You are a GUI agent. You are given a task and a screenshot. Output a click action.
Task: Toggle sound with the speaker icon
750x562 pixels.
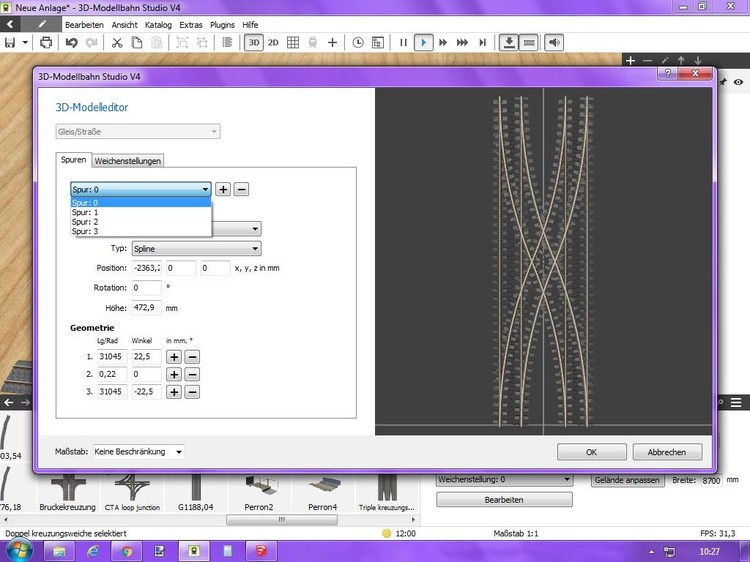554,43
